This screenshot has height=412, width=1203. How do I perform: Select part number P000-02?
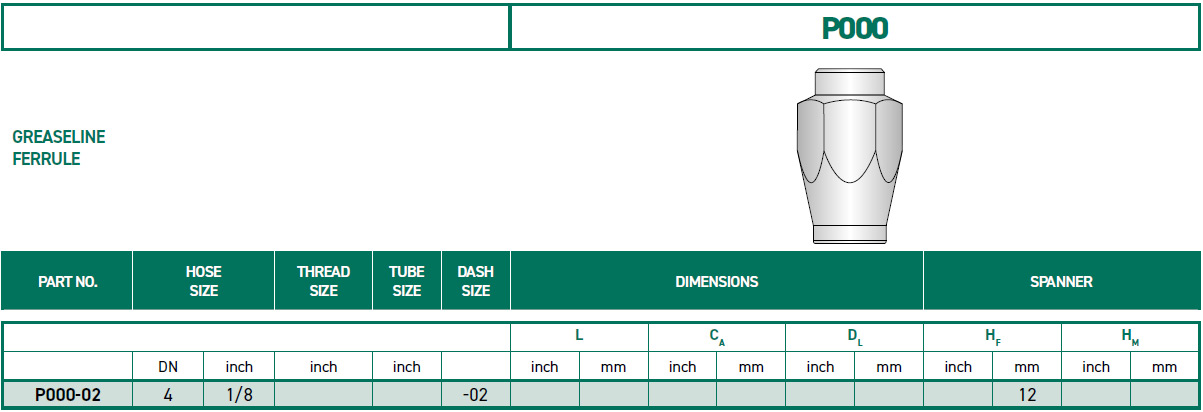[x=68, y=395]
